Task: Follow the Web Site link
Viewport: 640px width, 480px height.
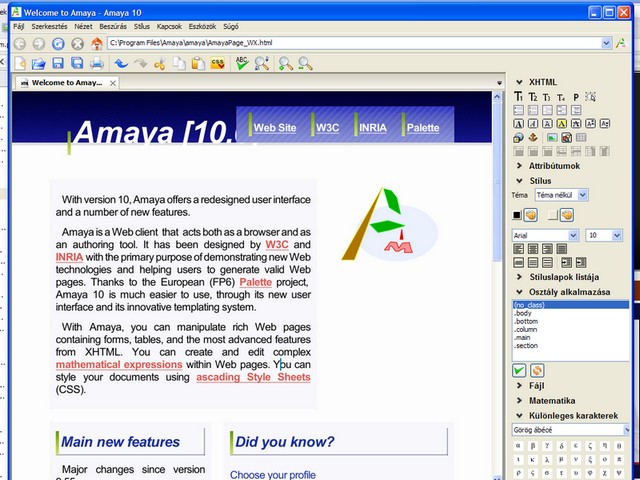Action: click(x=275, y=128)
